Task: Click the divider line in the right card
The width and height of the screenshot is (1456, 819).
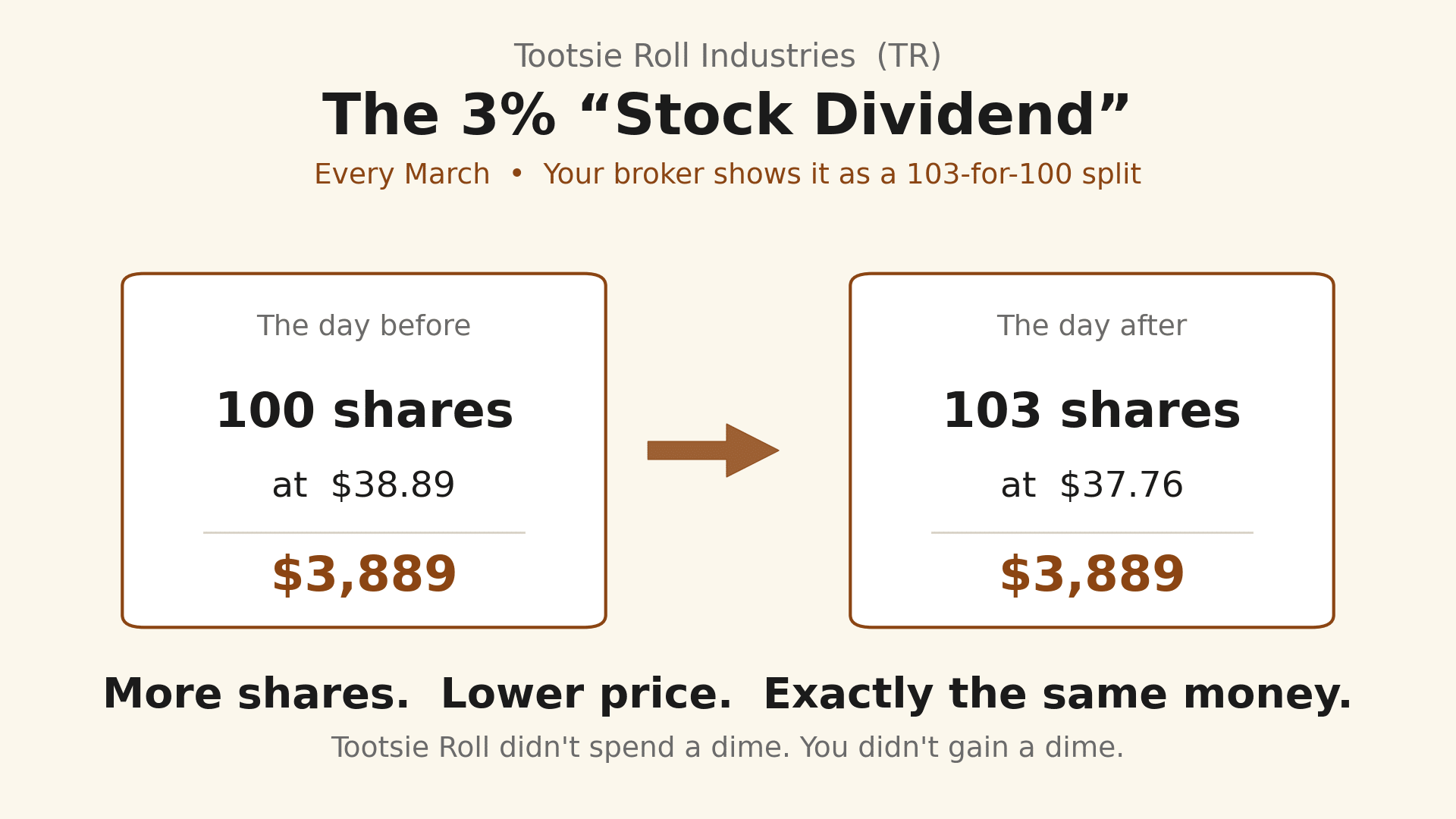Action: 1092,532
